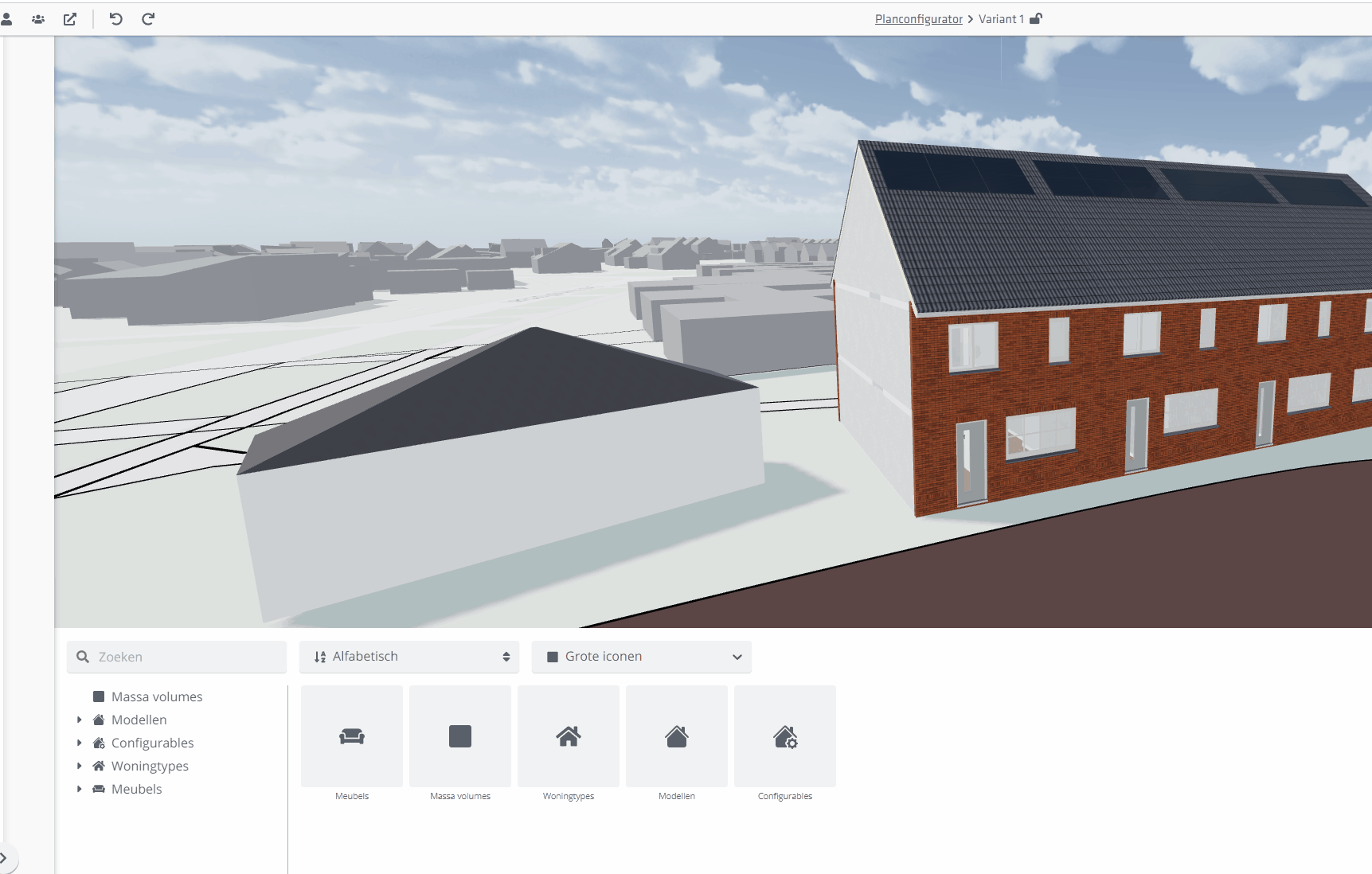Image resolution: width=1372 pixels, height=874 pixels.
Task: Toggle the unlocked padlock beside Variant 1
Action: pyautogui.click(x=1035, y=19)
